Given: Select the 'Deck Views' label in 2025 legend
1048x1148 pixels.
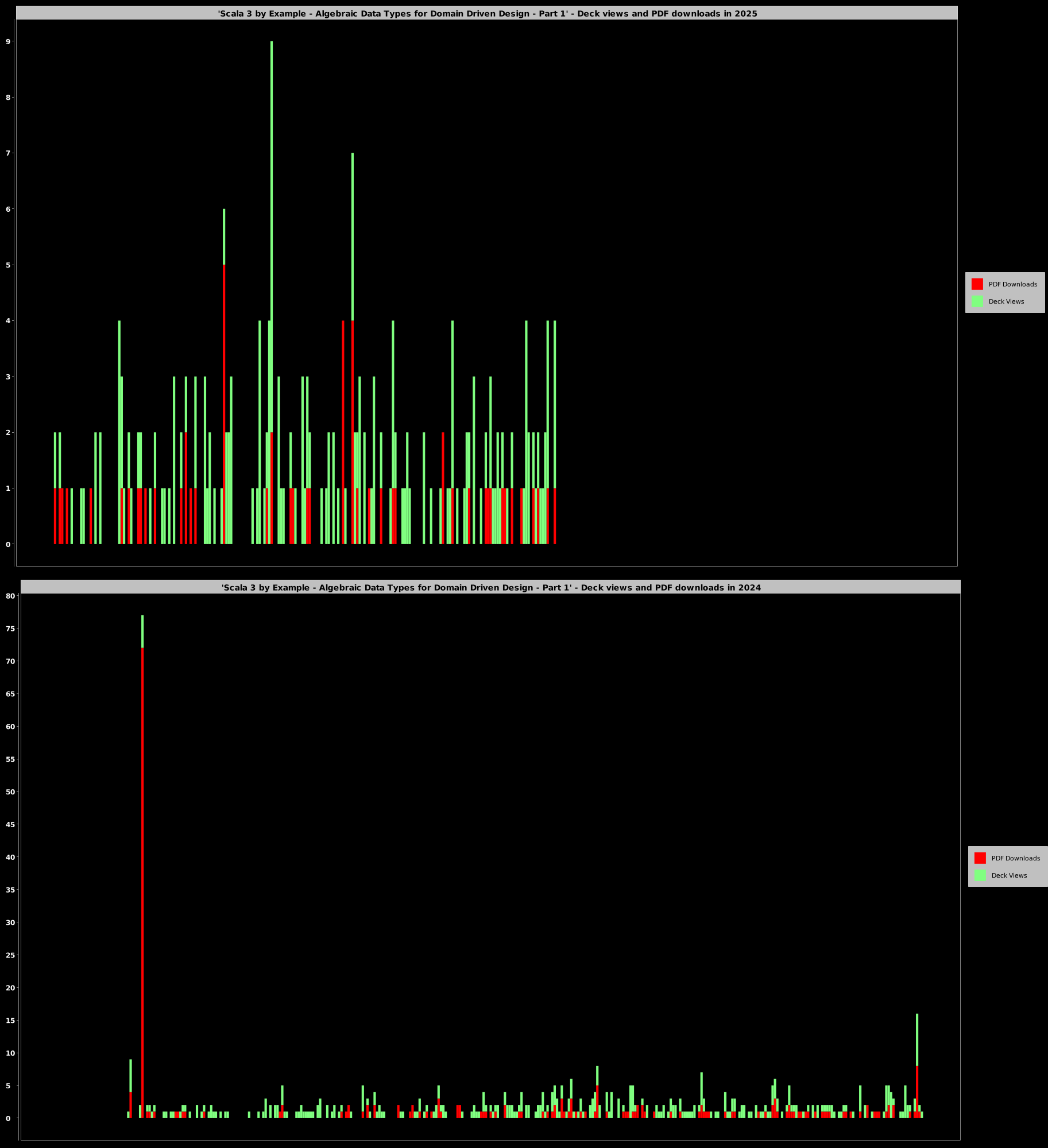Looking at the screenshot, I should coord(1006,301).
